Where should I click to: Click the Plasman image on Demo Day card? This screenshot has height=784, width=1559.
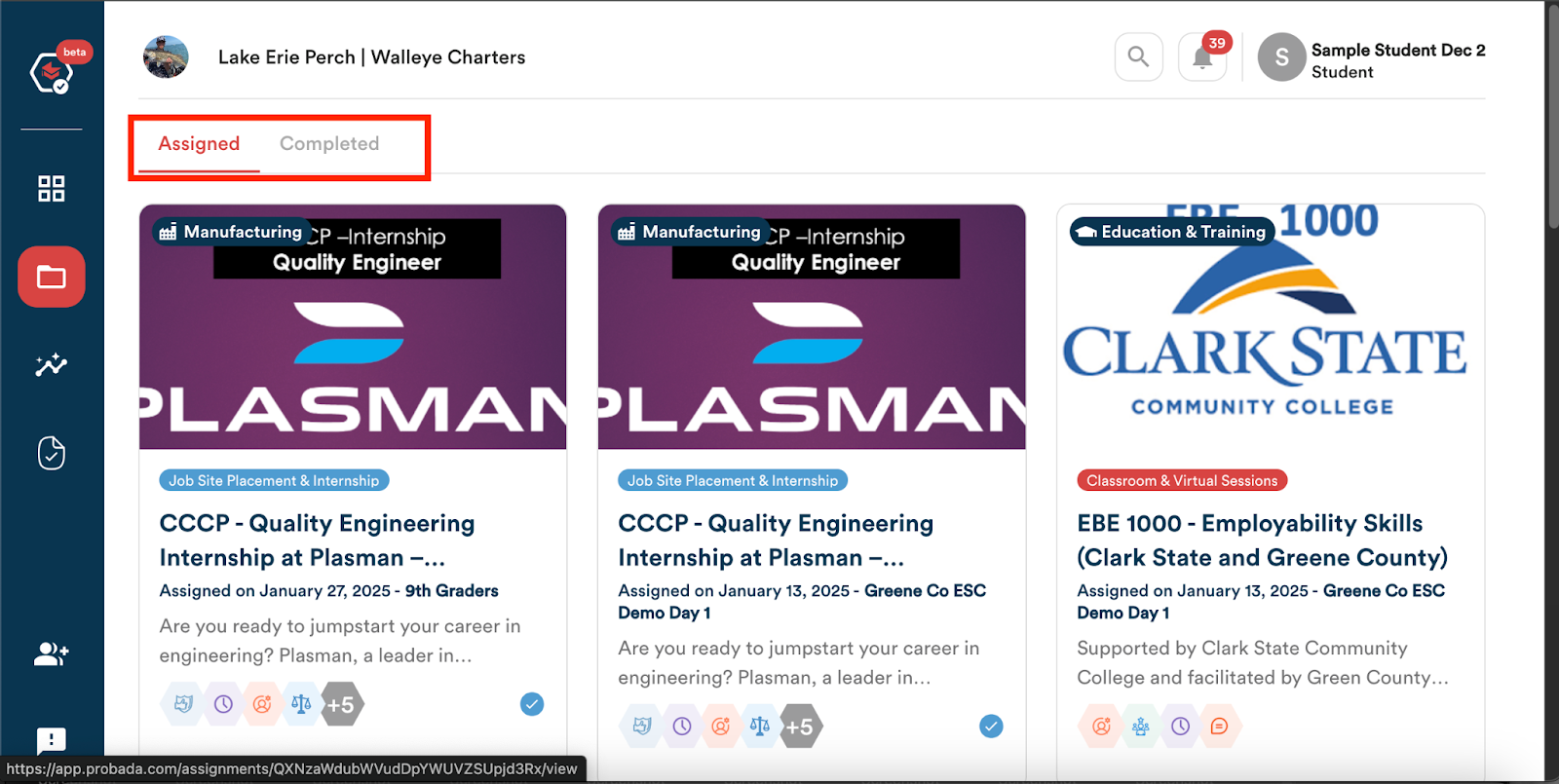coord(812,327)
